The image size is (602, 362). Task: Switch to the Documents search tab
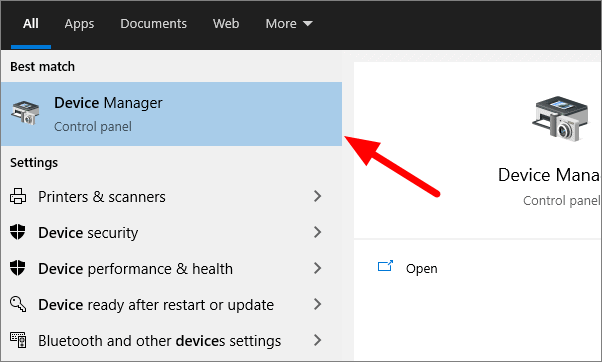(154, 24)
